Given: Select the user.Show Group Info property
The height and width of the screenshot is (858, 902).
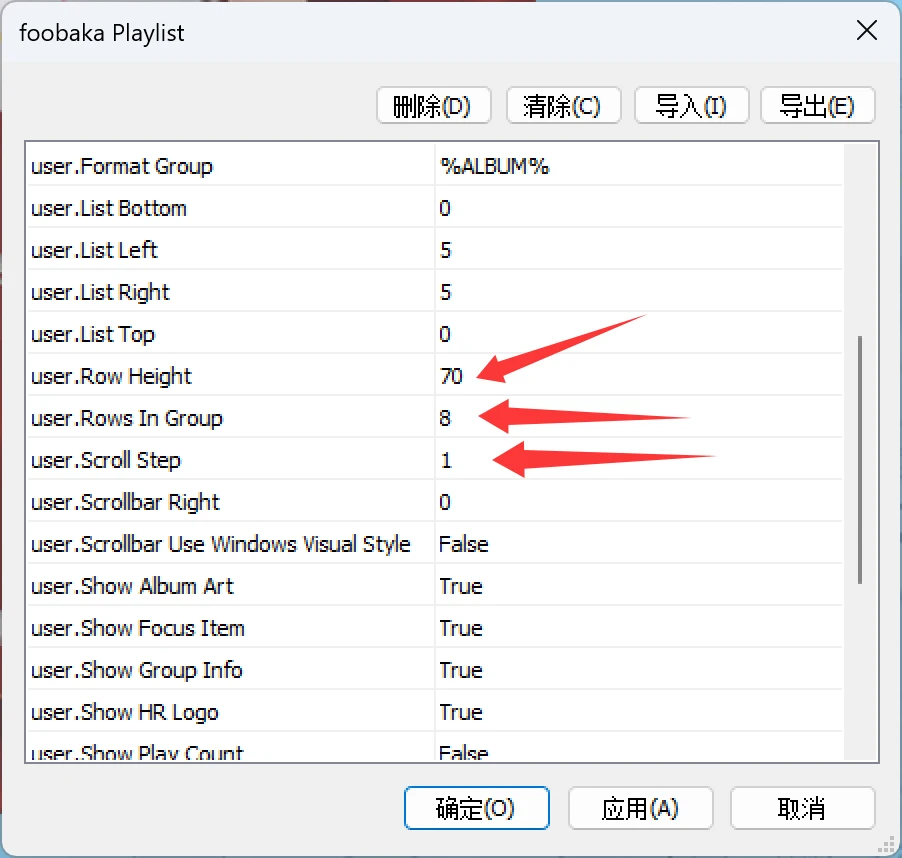Looking at the screenshot, I should pyautogui.click(x=137, y=670).
